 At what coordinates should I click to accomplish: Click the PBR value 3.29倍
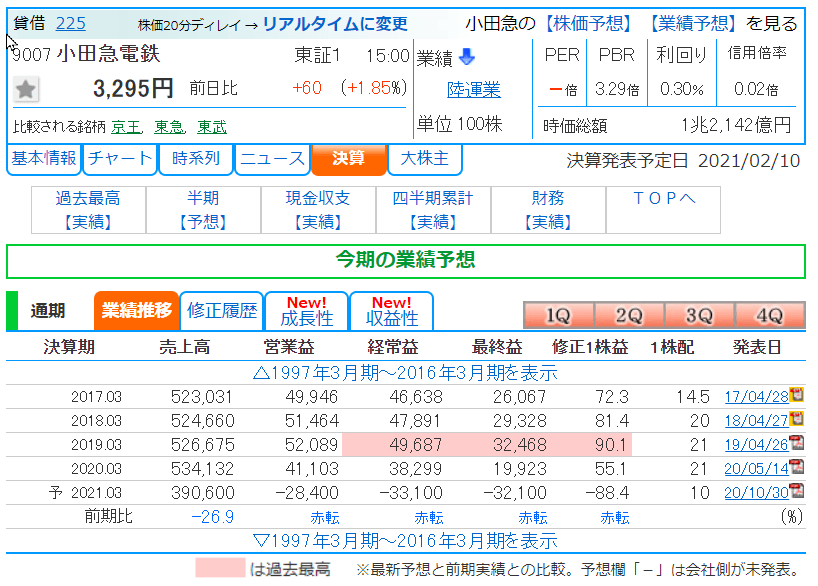pos(617,89)
